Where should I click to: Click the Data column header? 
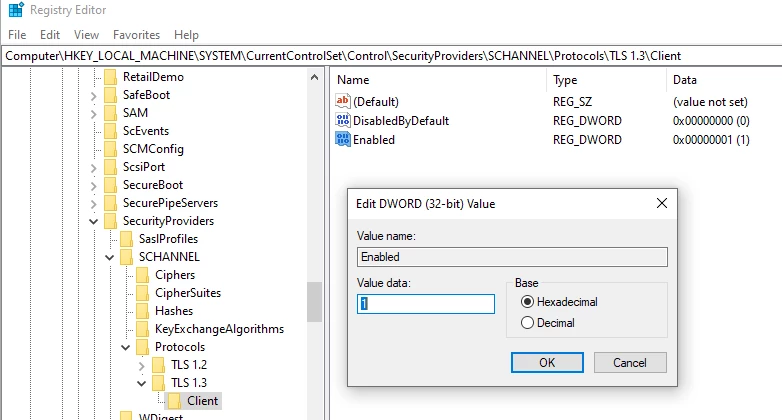point(724,80)
